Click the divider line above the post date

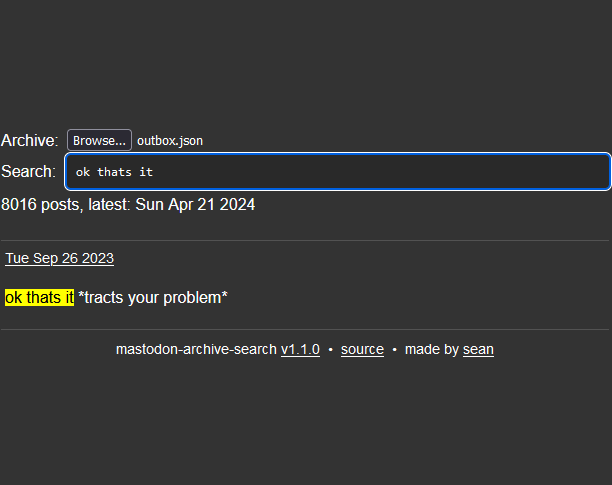pos(305,241)
